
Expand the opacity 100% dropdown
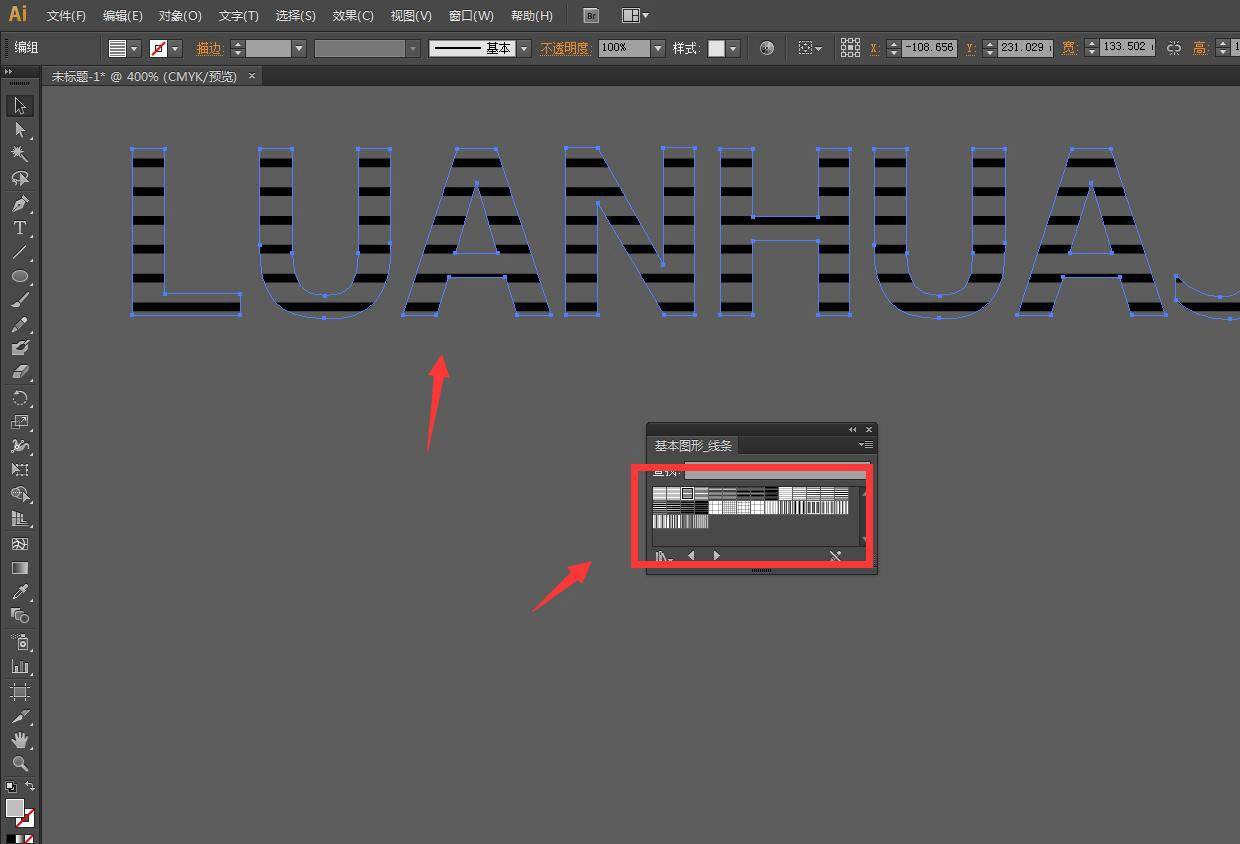[x=657, y=48]
